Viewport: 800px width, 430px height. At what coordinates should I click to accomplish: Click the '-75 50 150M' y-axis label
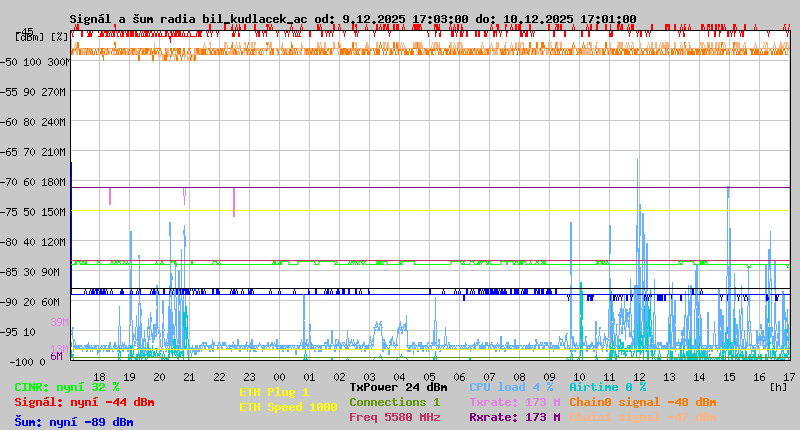(x=33, y=212)
